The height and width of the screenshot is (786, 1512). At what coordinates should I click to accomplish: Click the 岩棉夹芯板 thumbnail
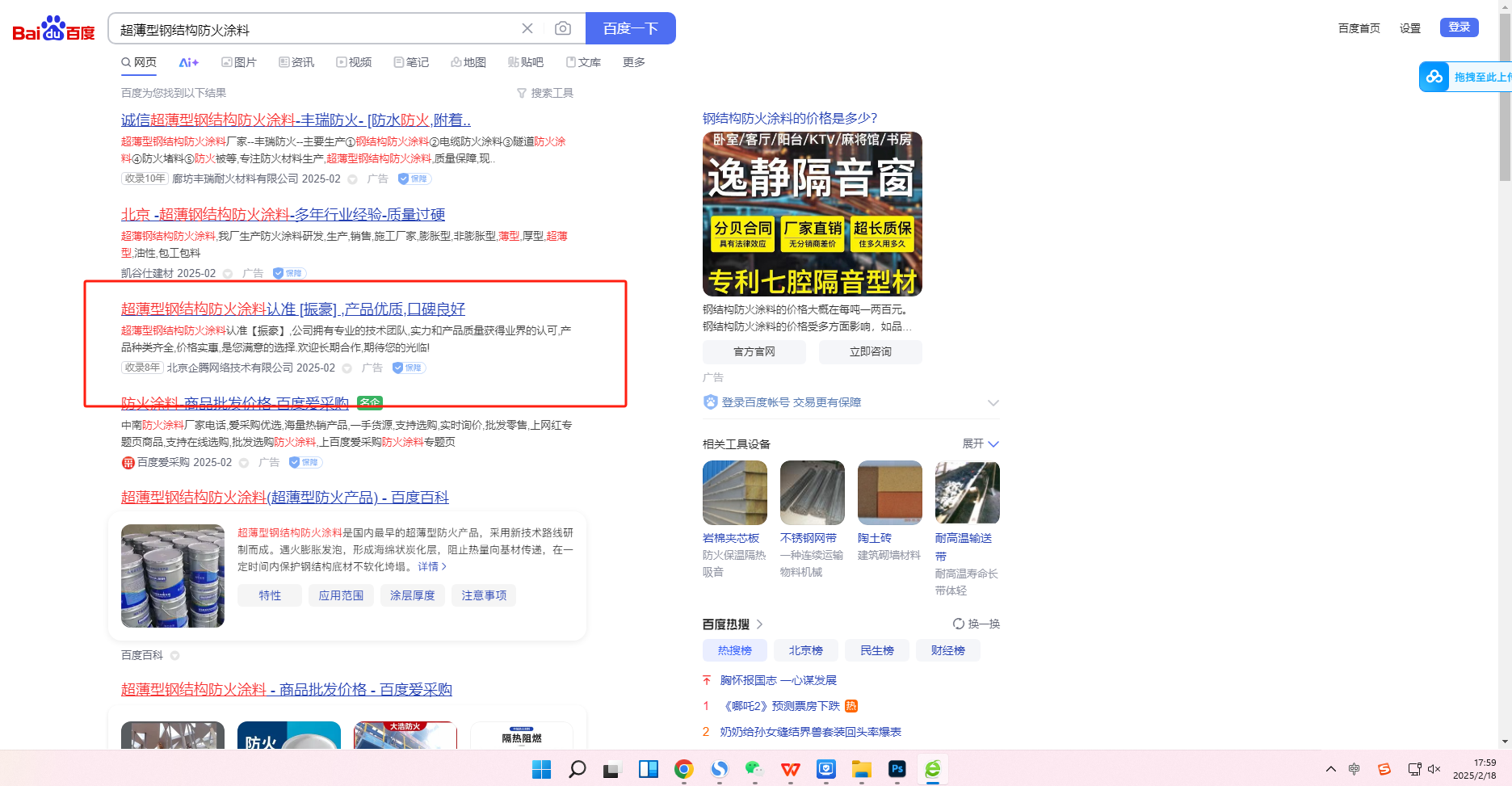coord(735,493)
